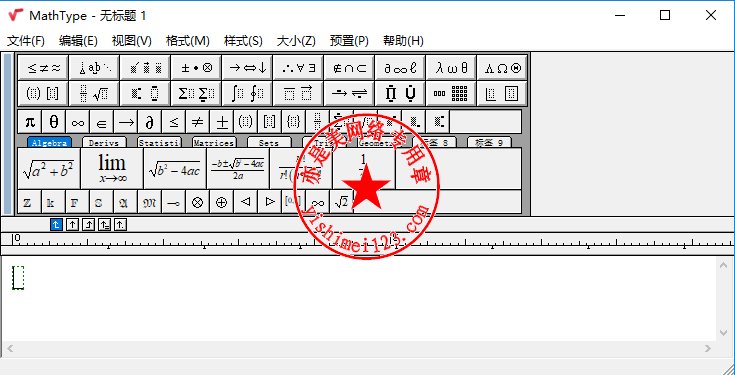Insert blackboard-bold k symbol

(54, 202)
